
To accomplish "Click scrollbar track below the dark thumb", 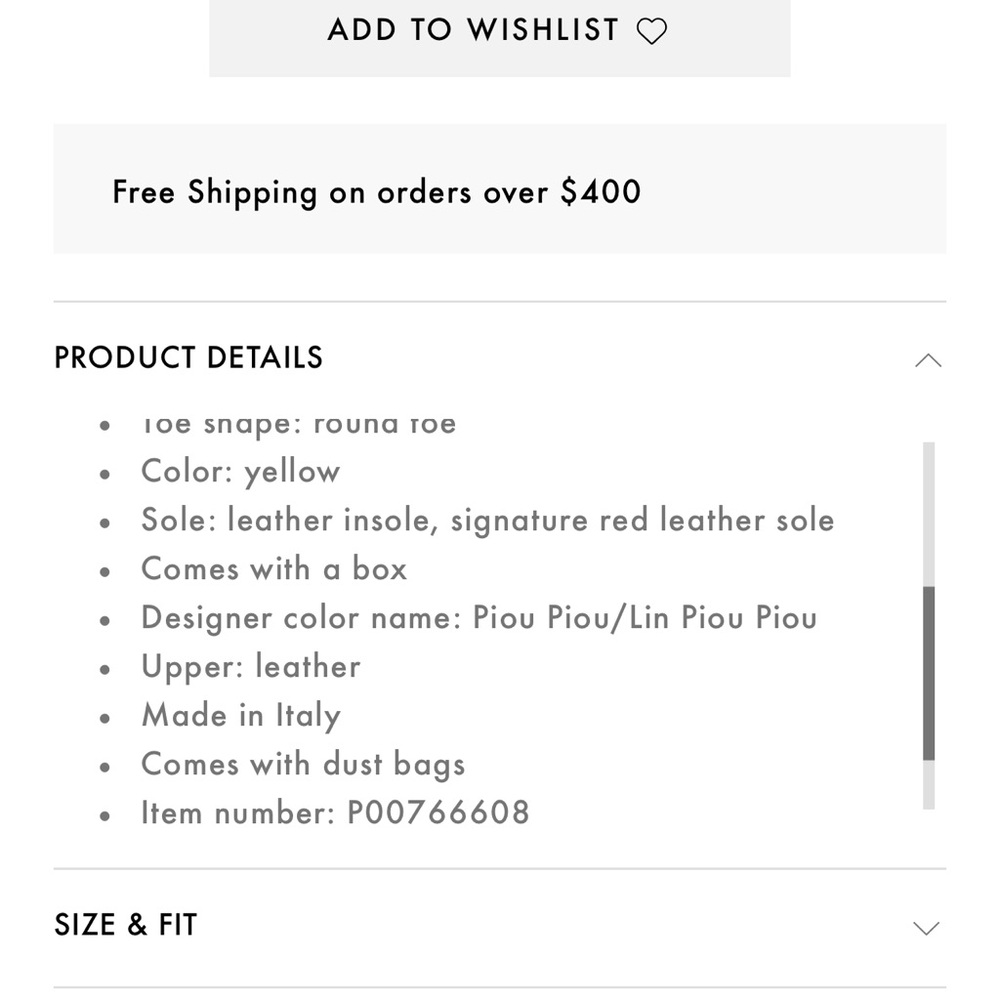I will click(929, 784).
